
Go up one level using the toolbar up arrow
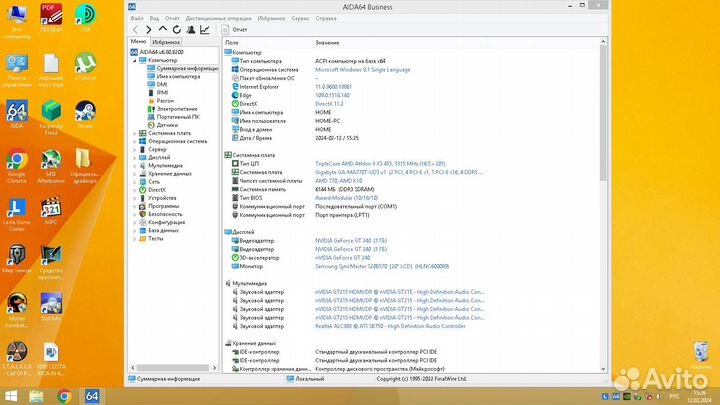pyautogui.click(x=163, y=29)
